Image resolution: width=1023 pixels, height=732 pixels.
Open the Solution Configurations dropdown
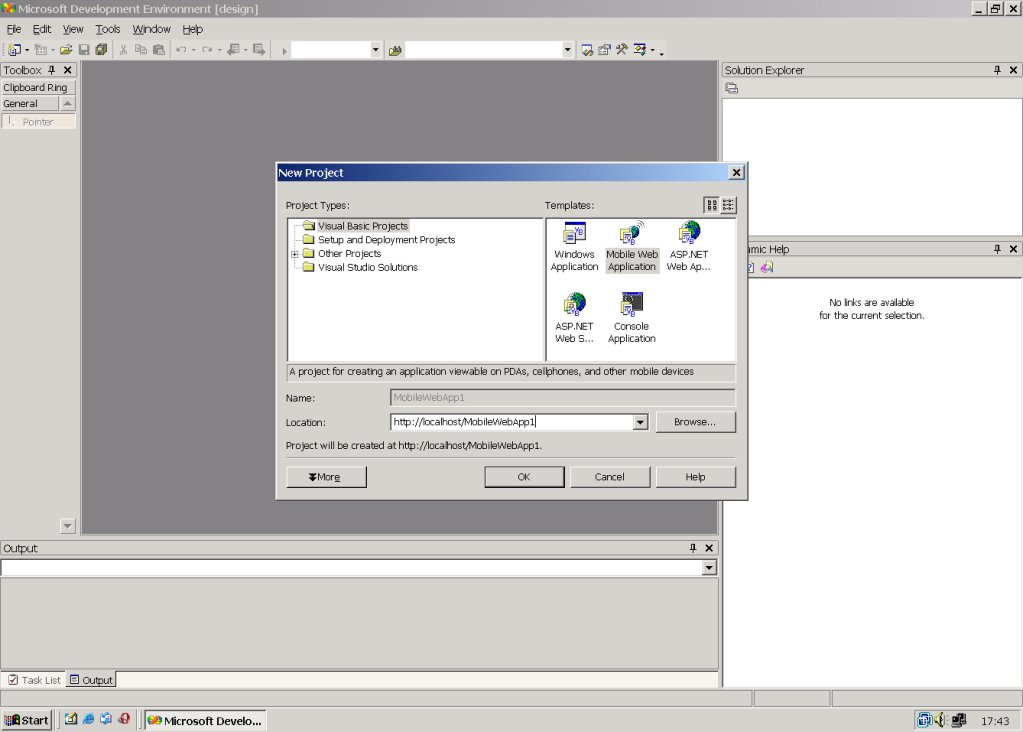click(375, 50)
